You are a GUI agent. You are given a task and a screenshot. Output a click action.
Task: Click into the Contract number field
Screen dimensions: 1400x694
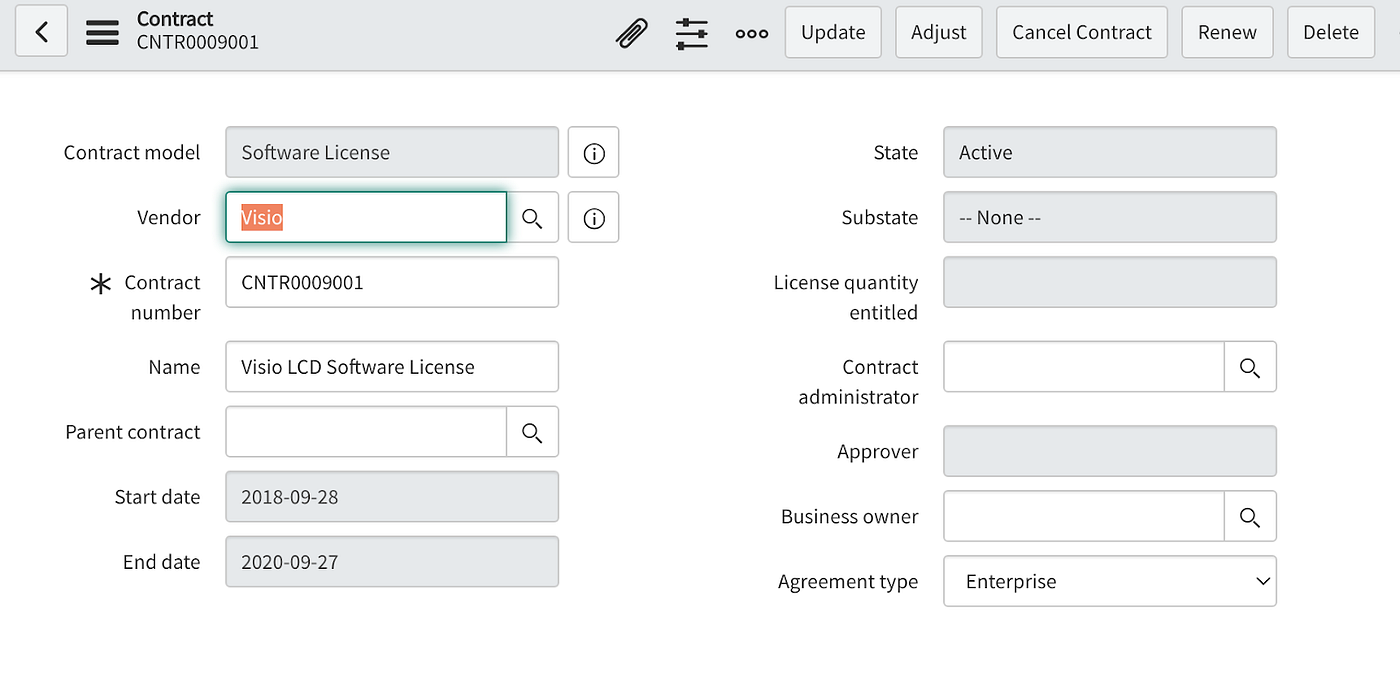pyautogui.click(x=392, y=282)
